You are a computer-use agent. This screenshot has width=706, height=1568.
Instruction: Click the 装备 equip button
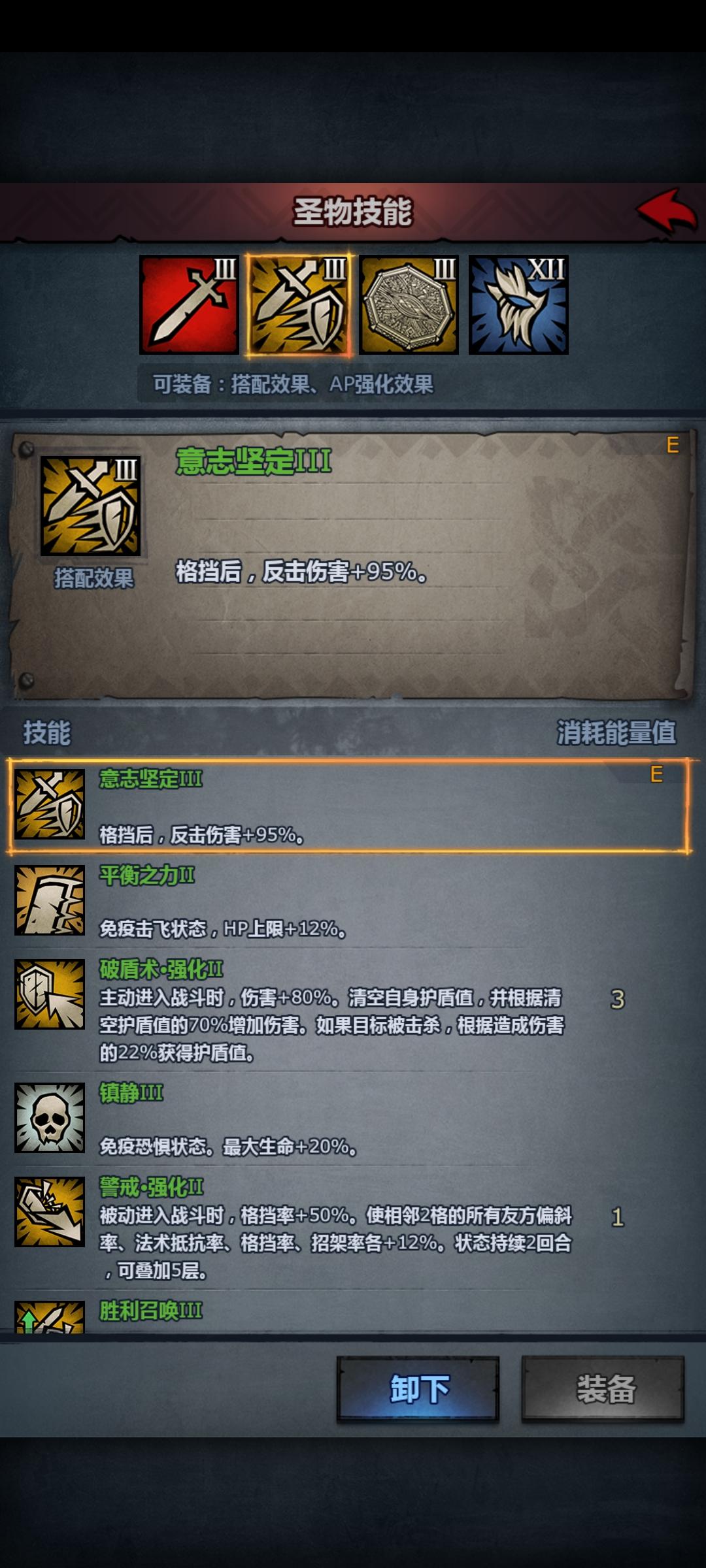click(603, 1389)
